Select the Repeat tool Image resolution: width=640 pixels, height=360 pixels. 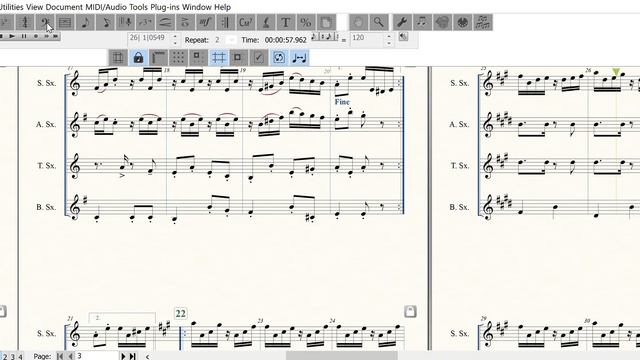tap(225, 22)
